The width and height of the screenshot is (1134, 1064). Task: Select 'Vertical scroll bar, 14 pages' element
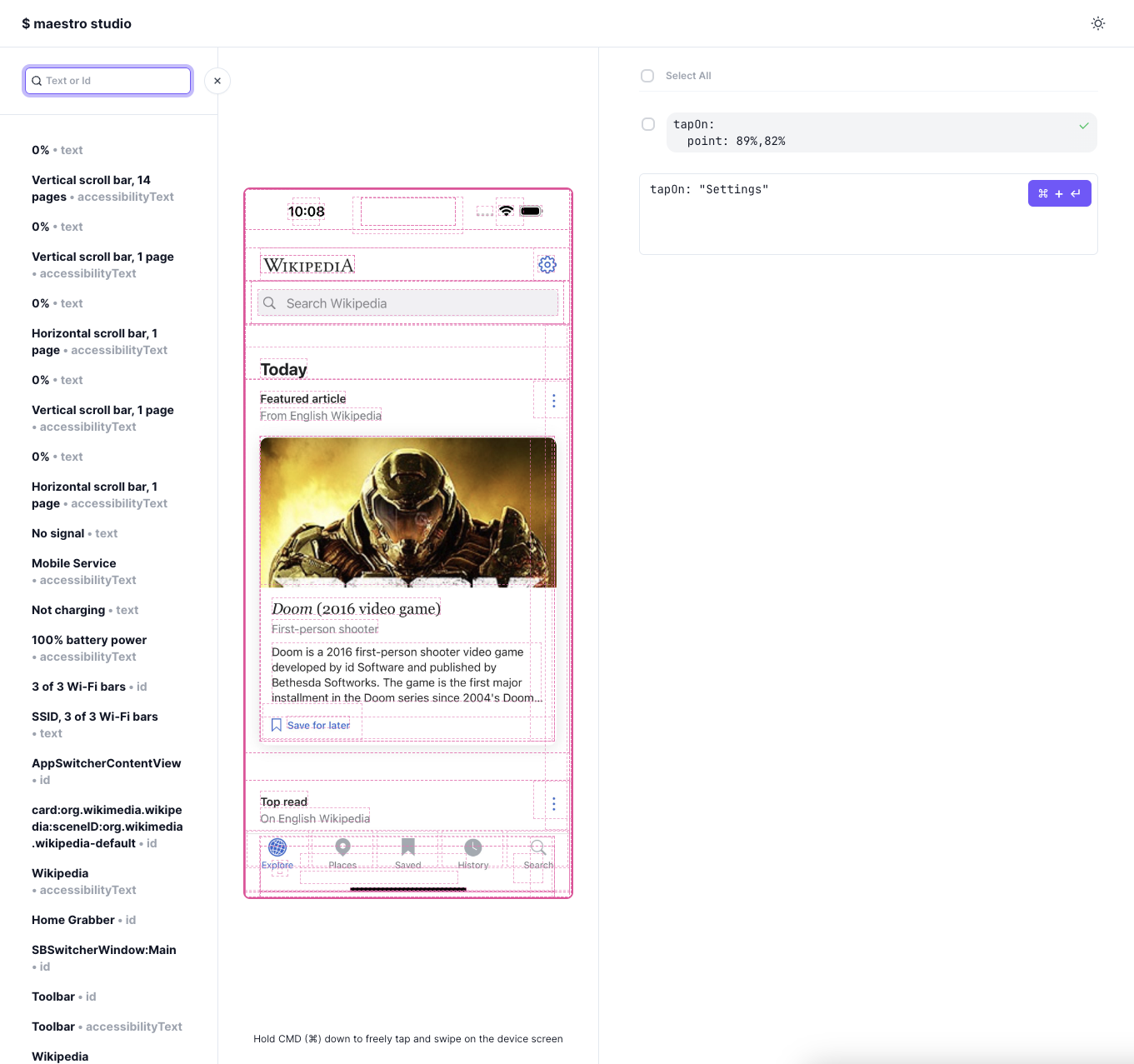(102, 188)
